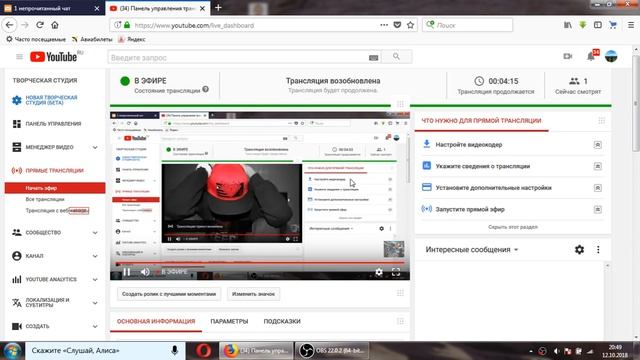
Task: Open Opera browser from taskbar
Action: [x=203, y=351]
